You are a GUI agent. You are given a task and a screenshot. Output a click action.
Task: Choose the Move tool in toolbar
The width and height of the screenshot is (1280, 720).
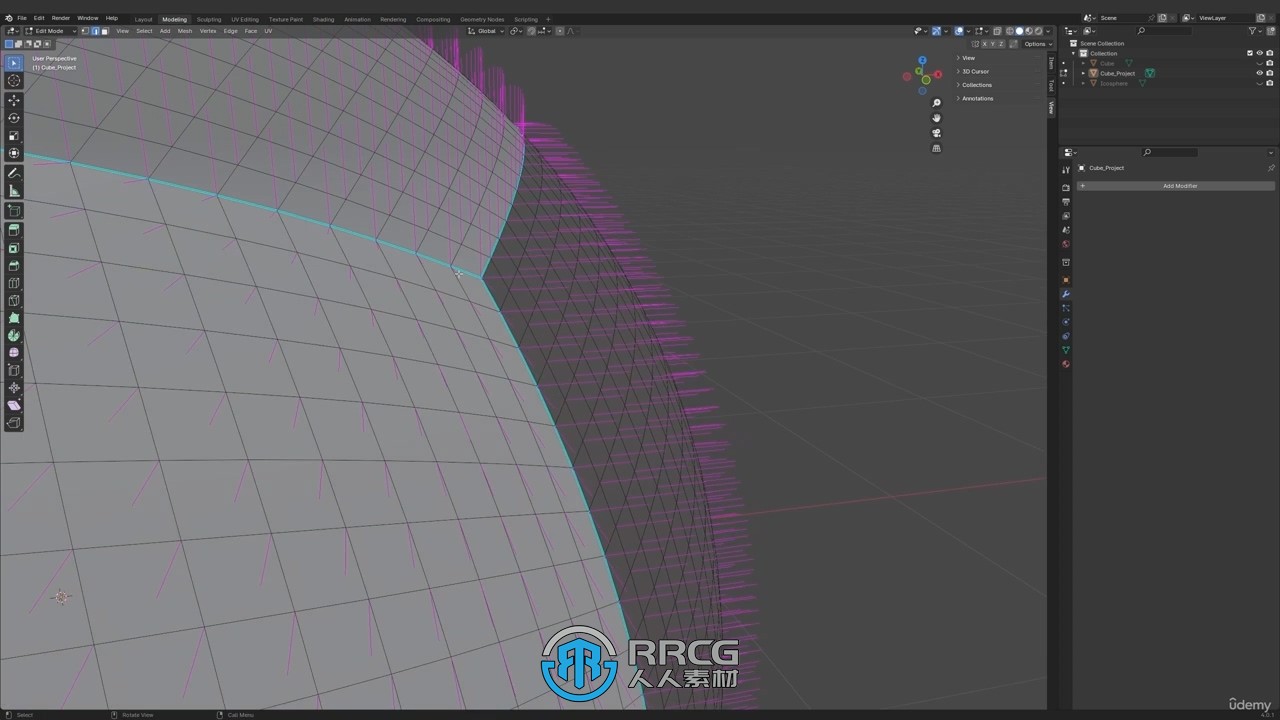(x=14, y=100)
